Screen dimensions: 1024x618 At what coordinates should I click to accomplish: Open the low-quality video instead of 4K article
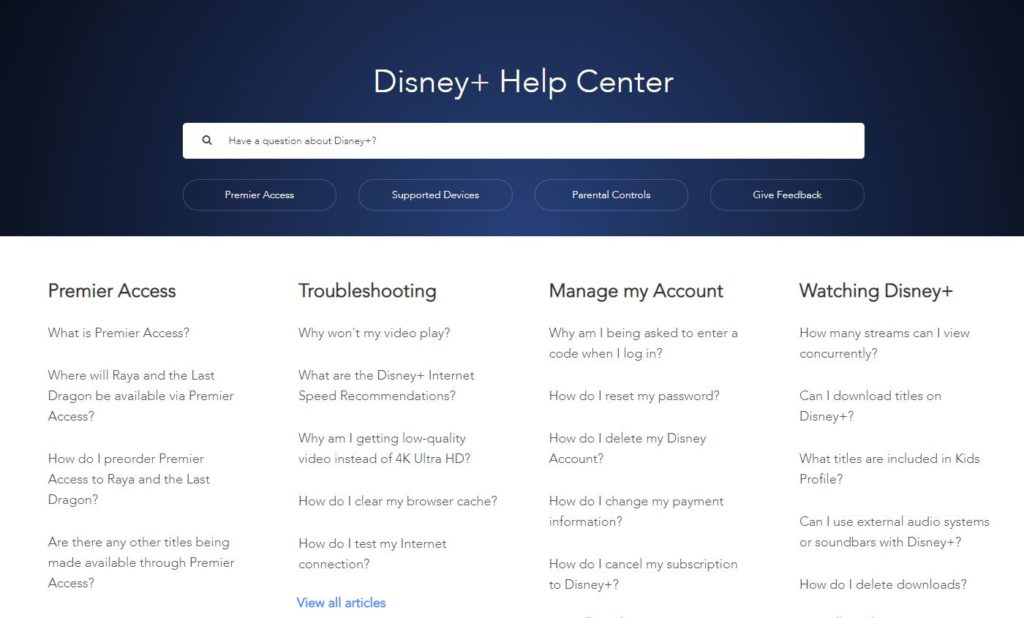(x=384, y=448)
